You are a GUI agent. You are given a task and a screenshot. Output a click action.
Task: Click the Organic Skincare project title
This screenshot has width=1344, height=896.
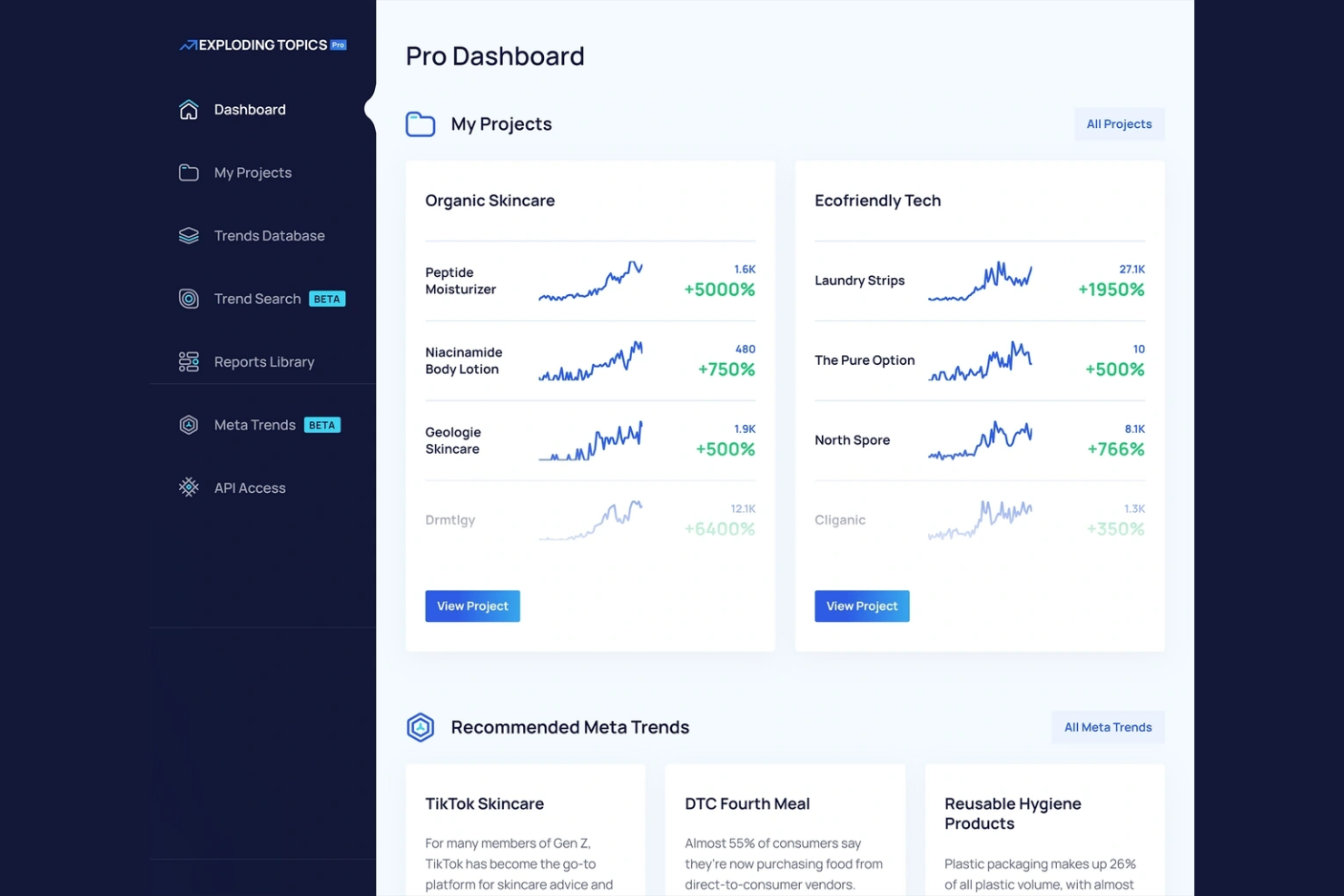(489, 201)
